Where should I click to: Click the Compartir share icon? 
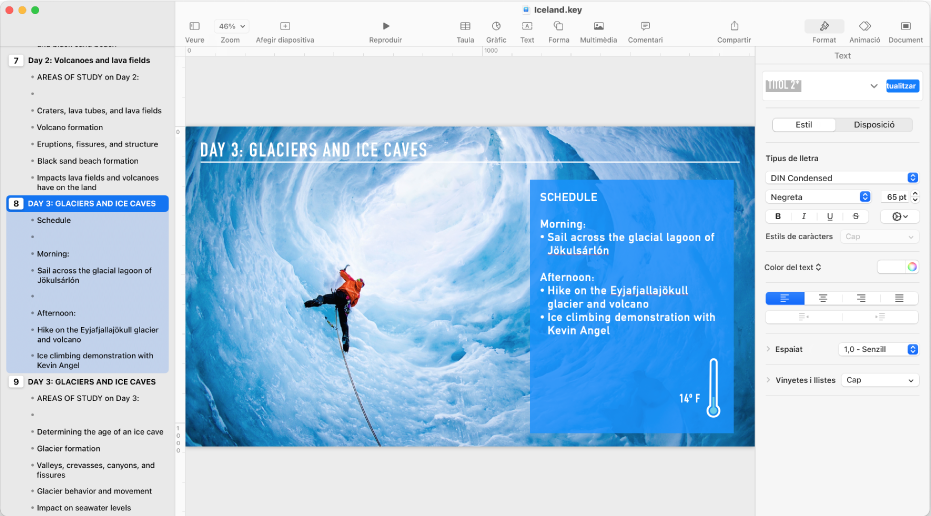pyautogui.click(x=734, y=26)
